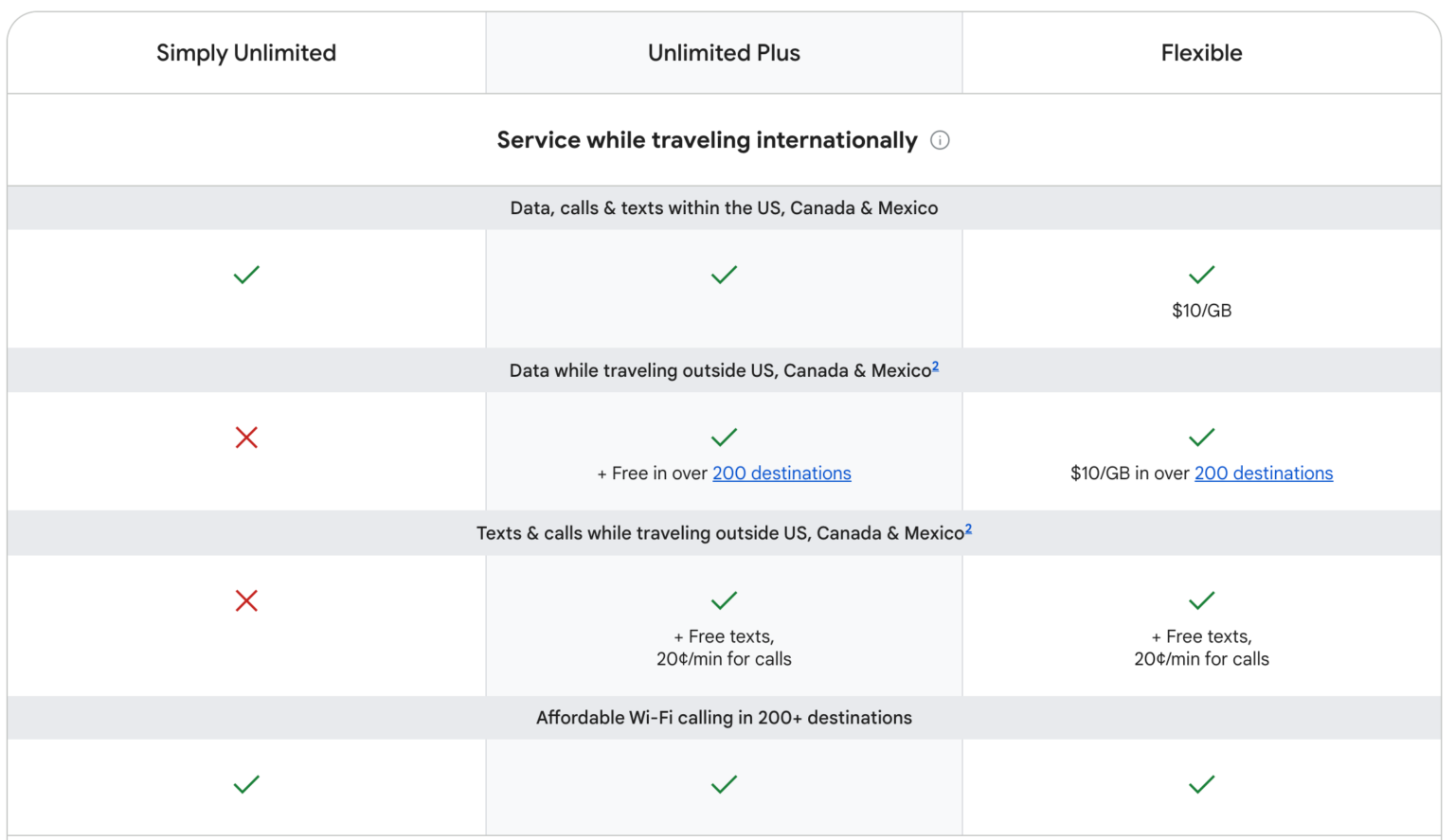This screenshot has height=840, width=1455.
Task: Click footnote 2 on data traveling row header
Action: click(x=936, y=365)
